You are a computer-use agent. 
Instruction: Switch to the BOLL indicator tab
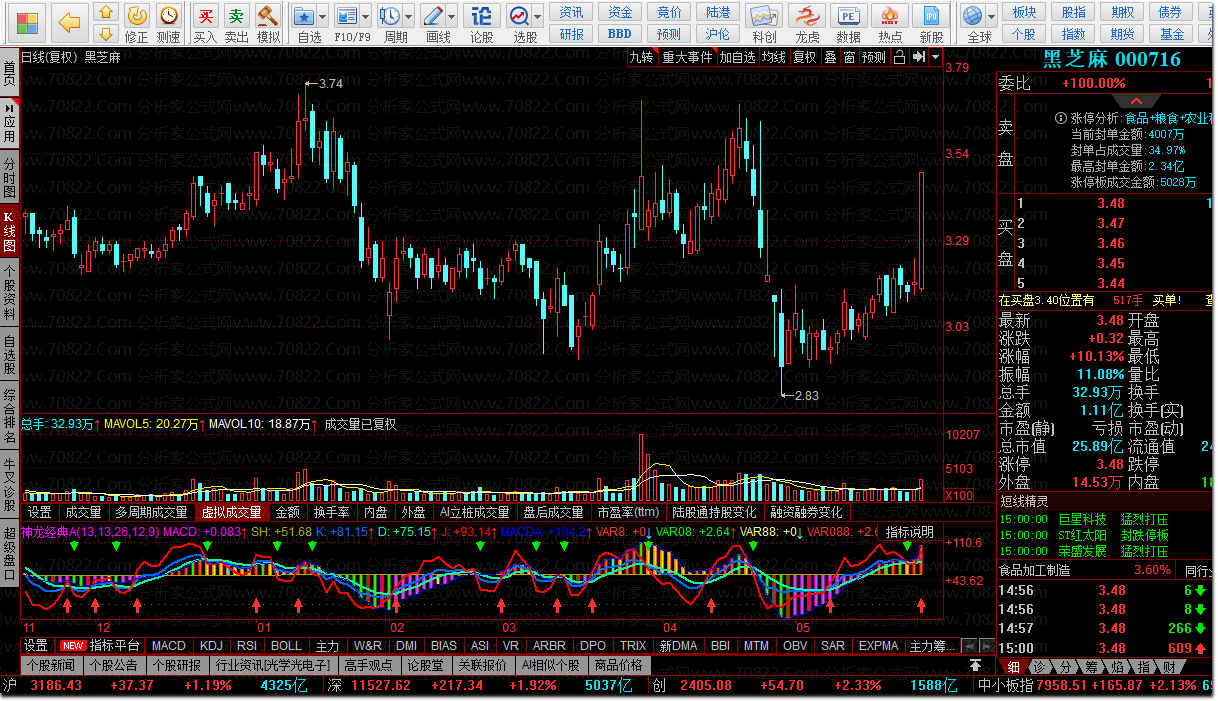(x=287, y=646)
